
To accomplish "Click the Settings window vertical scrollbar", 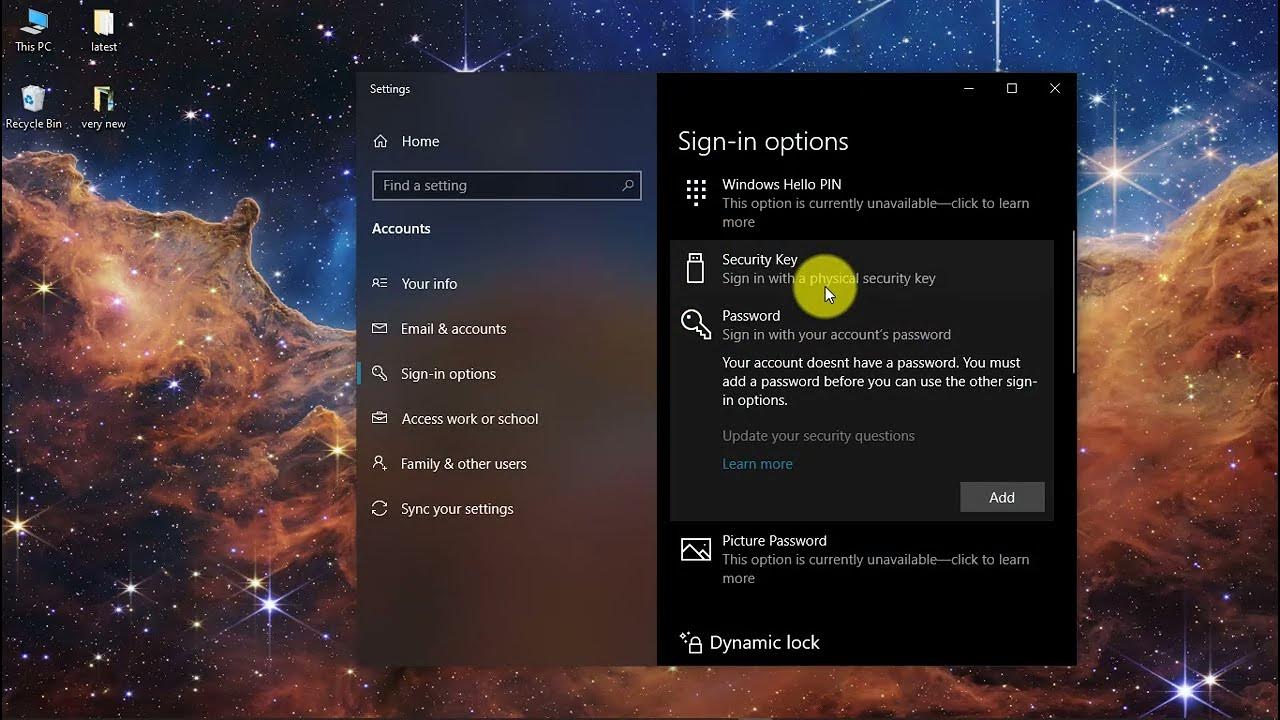I will point(1073,301).
